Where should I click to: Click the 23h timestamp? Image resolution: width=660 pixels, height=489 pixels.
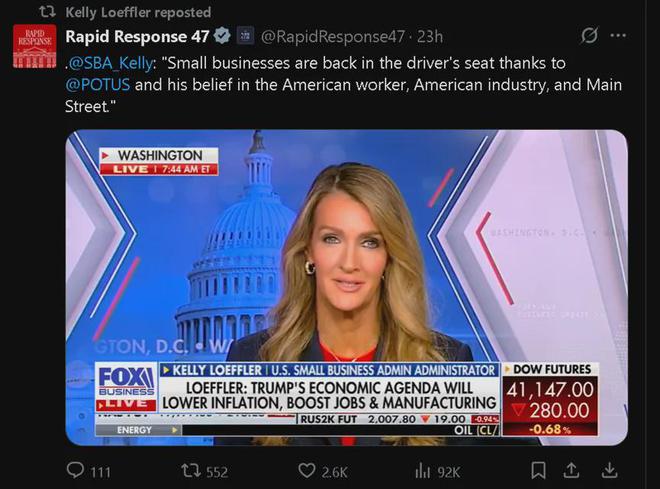430,37
